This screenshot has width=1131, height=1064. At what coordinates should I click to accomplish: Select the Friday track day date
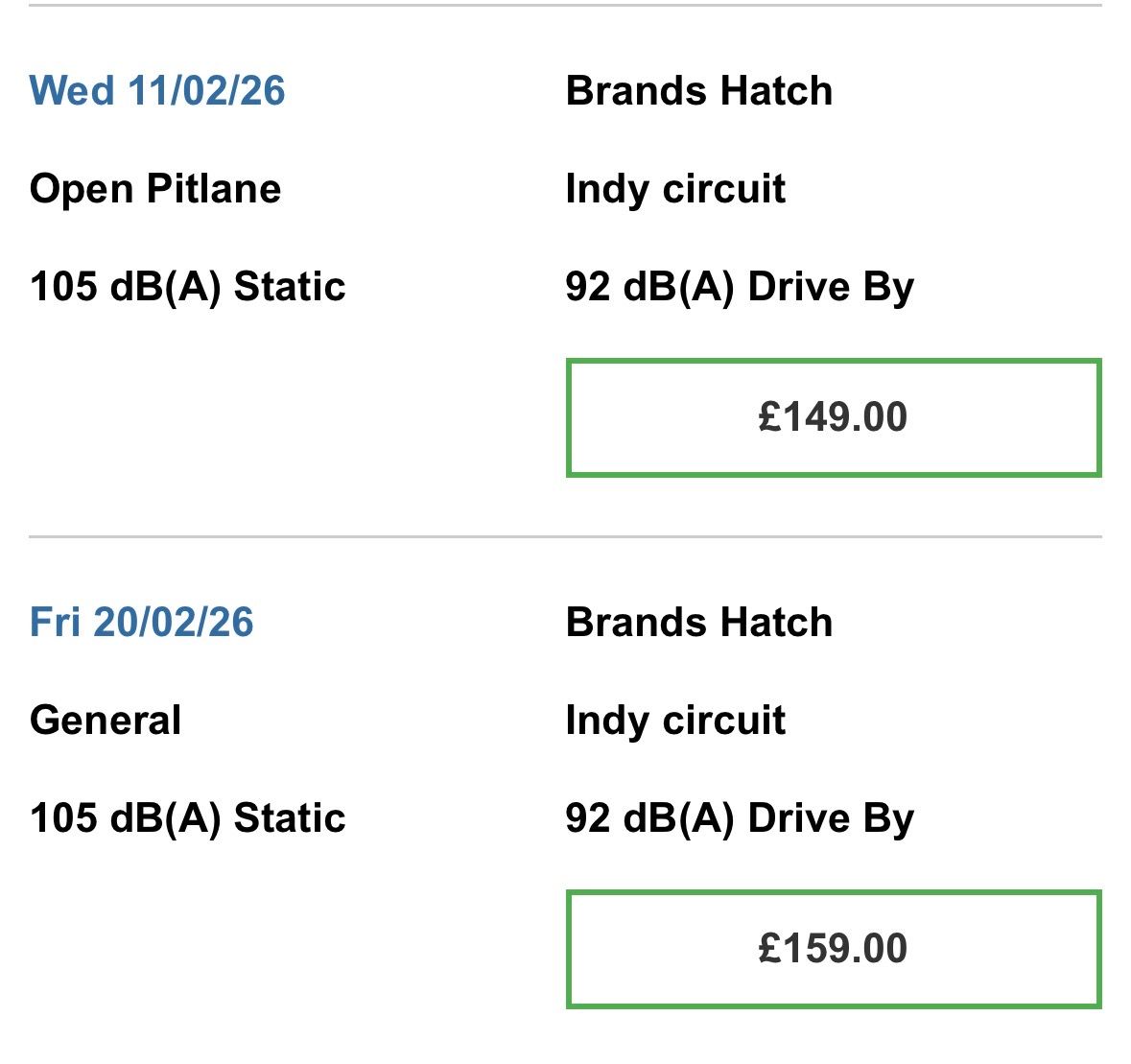142,623
